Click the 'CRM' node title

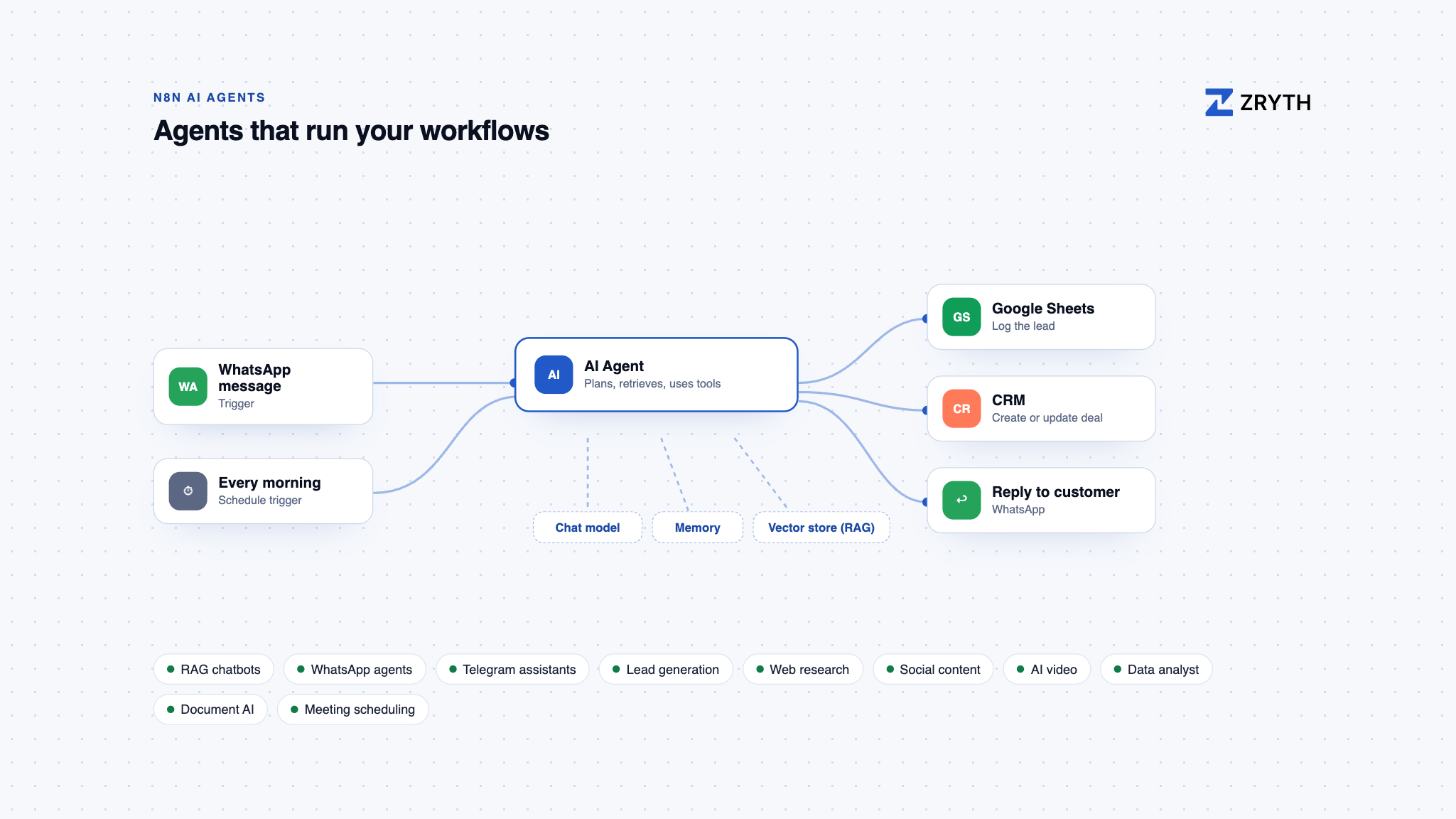click(1008, 400)
